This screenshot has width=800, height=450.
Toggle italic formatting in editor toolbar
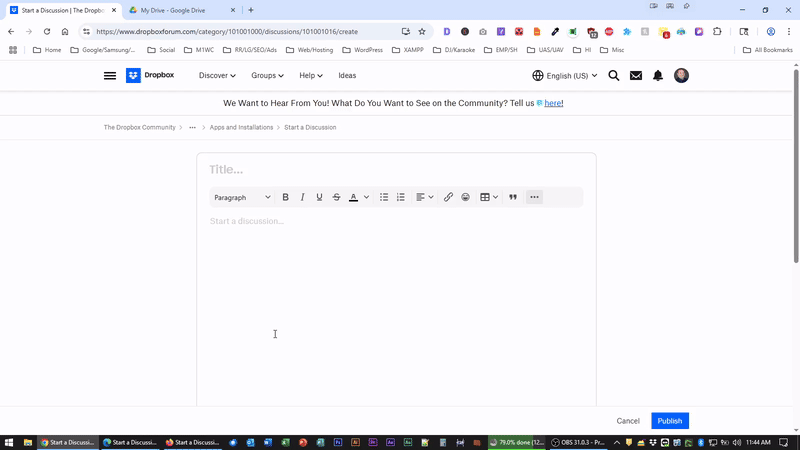click(302, 197)
